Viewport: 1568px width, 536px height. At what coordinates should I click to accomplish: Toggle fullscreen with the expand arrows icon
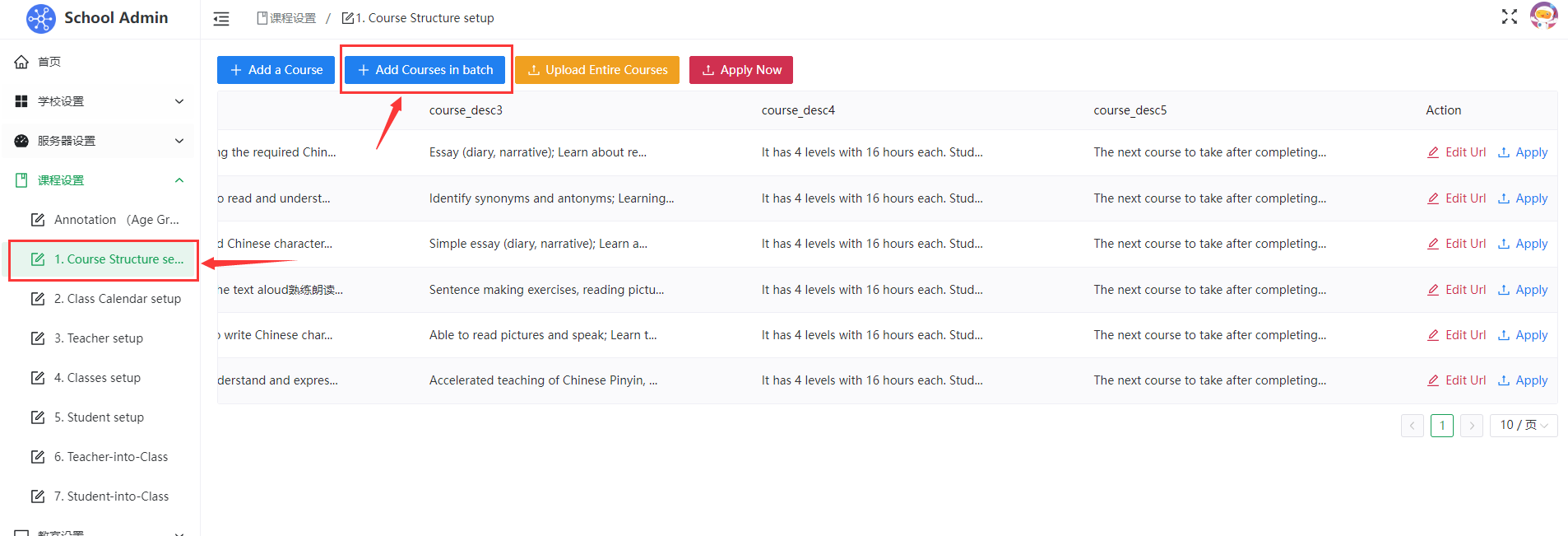click(1509, 16)
